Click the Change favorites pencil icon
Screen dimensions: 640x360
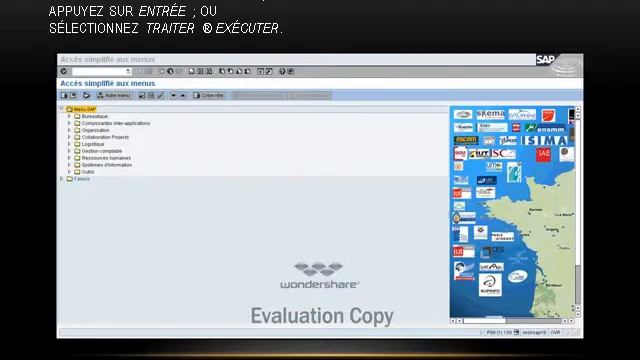tap(160, 96)
